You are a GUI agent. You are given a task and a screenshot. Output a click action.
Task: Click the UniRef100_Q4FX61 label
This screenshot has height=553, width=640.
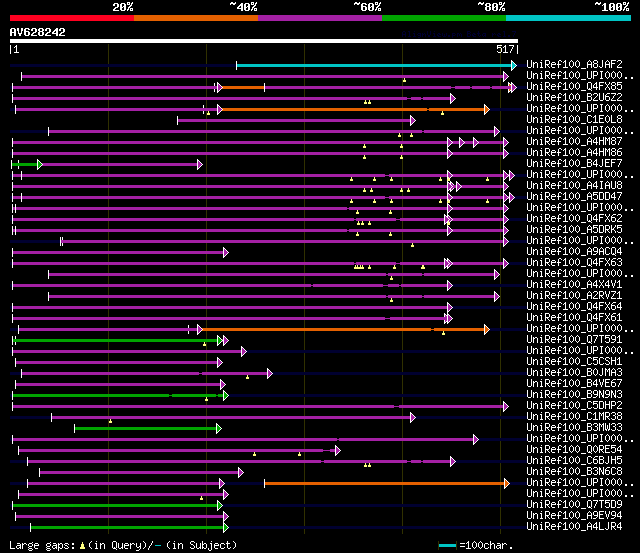tap(574, 318)
